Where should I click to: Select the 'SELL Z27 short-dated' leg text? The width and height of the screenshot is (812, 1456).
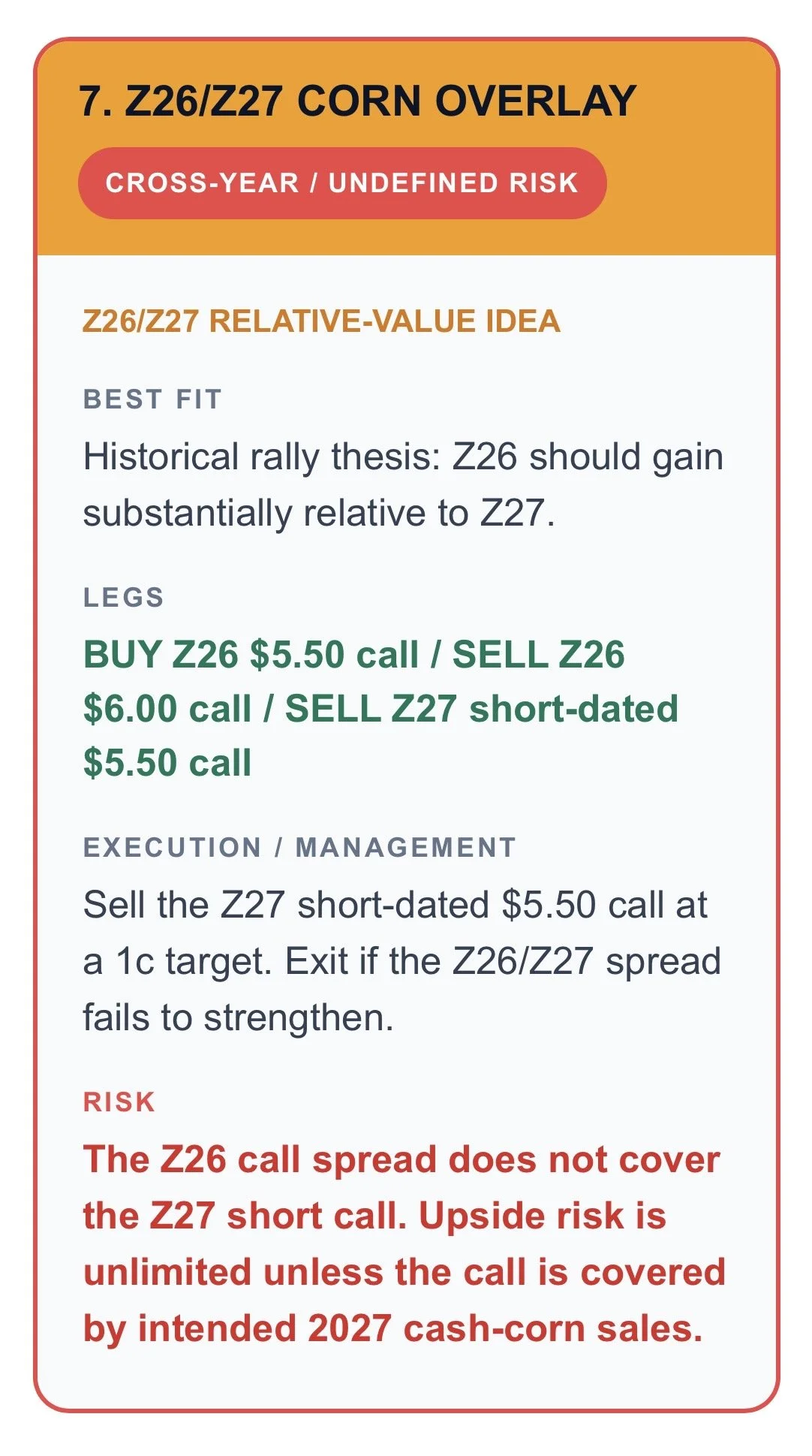pos(482,708)
